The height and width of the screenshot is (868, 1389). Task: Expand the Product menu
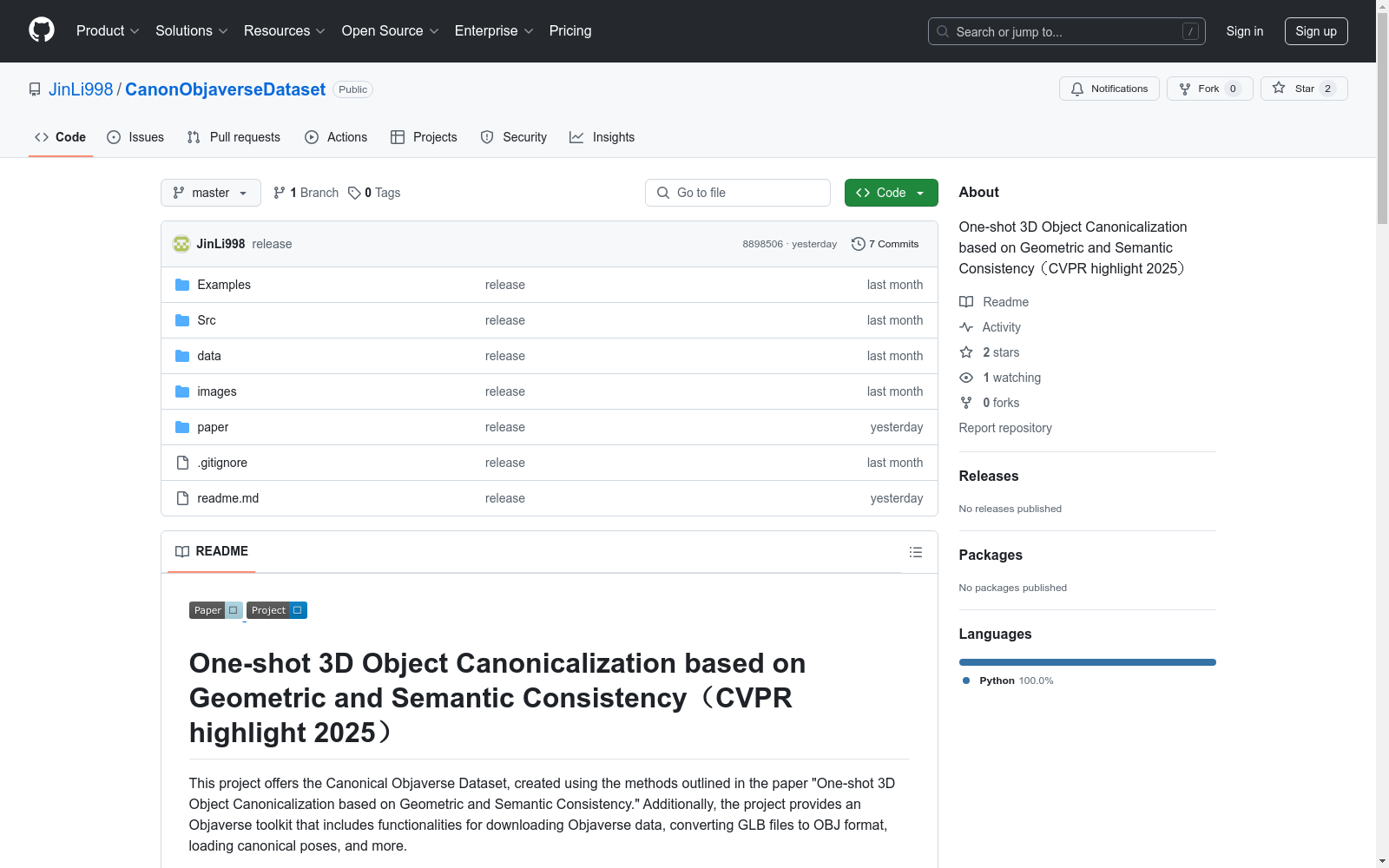point(108,30)
